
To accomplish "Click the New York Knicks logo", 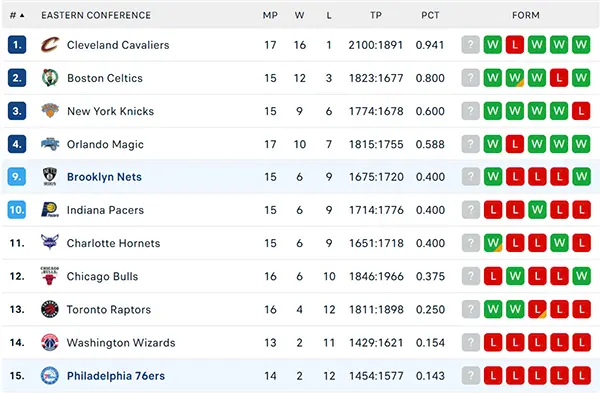I will coord(50,111).
